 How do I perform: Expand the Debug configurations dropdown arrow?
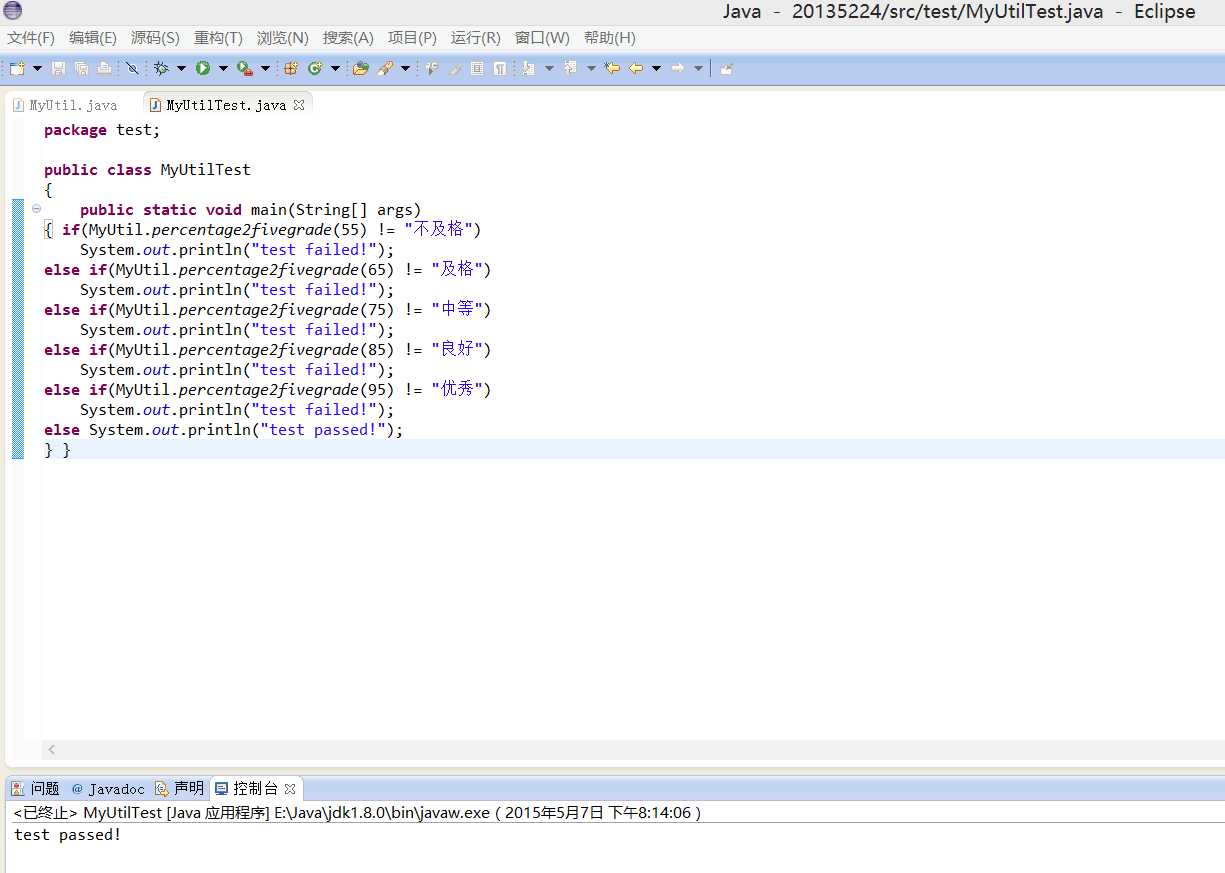pyautogui.click(x=181, y=68)
